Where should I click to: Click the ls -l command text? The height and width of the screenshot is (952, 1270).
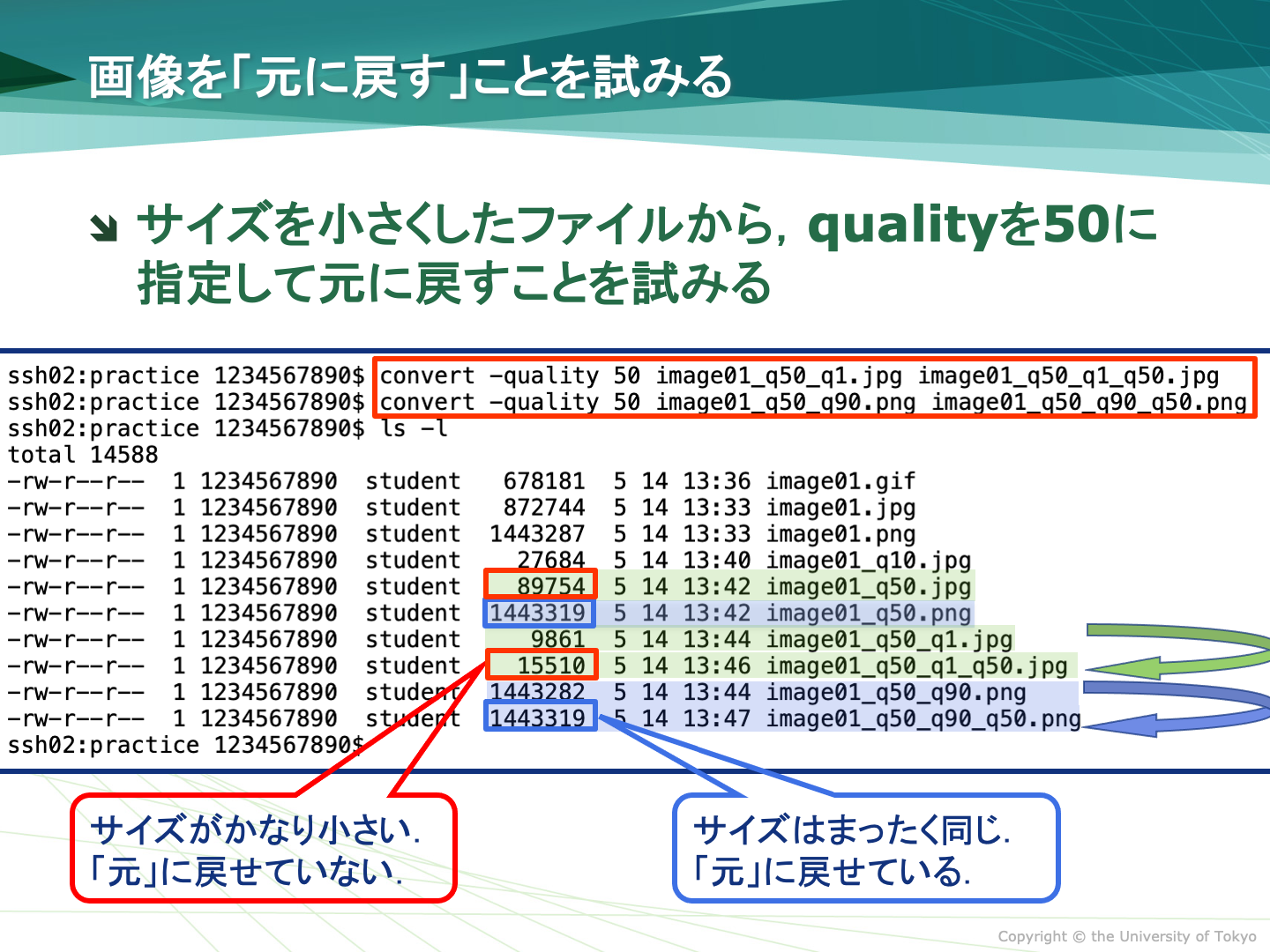pos(415,428)
